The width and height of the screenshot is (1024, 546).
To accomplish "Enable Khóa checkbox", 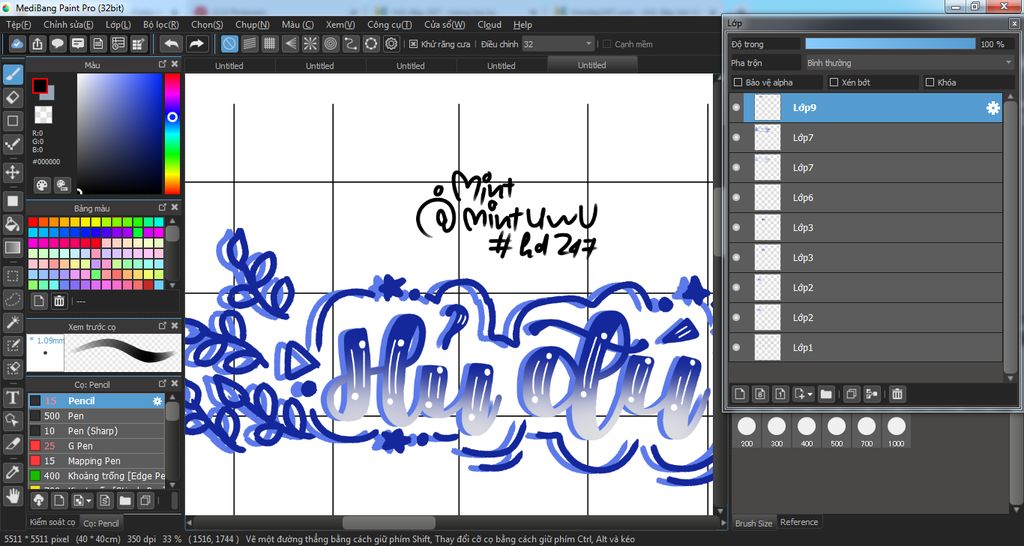I will (930, 82).
